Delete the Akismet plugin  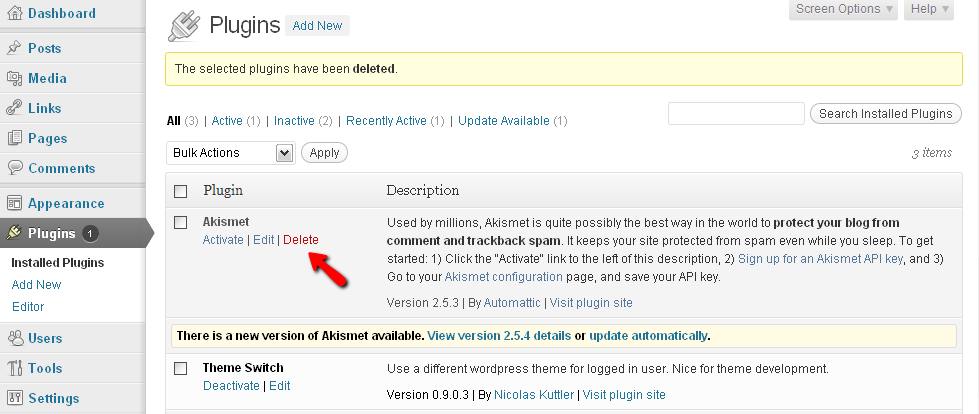coord(301,240)
